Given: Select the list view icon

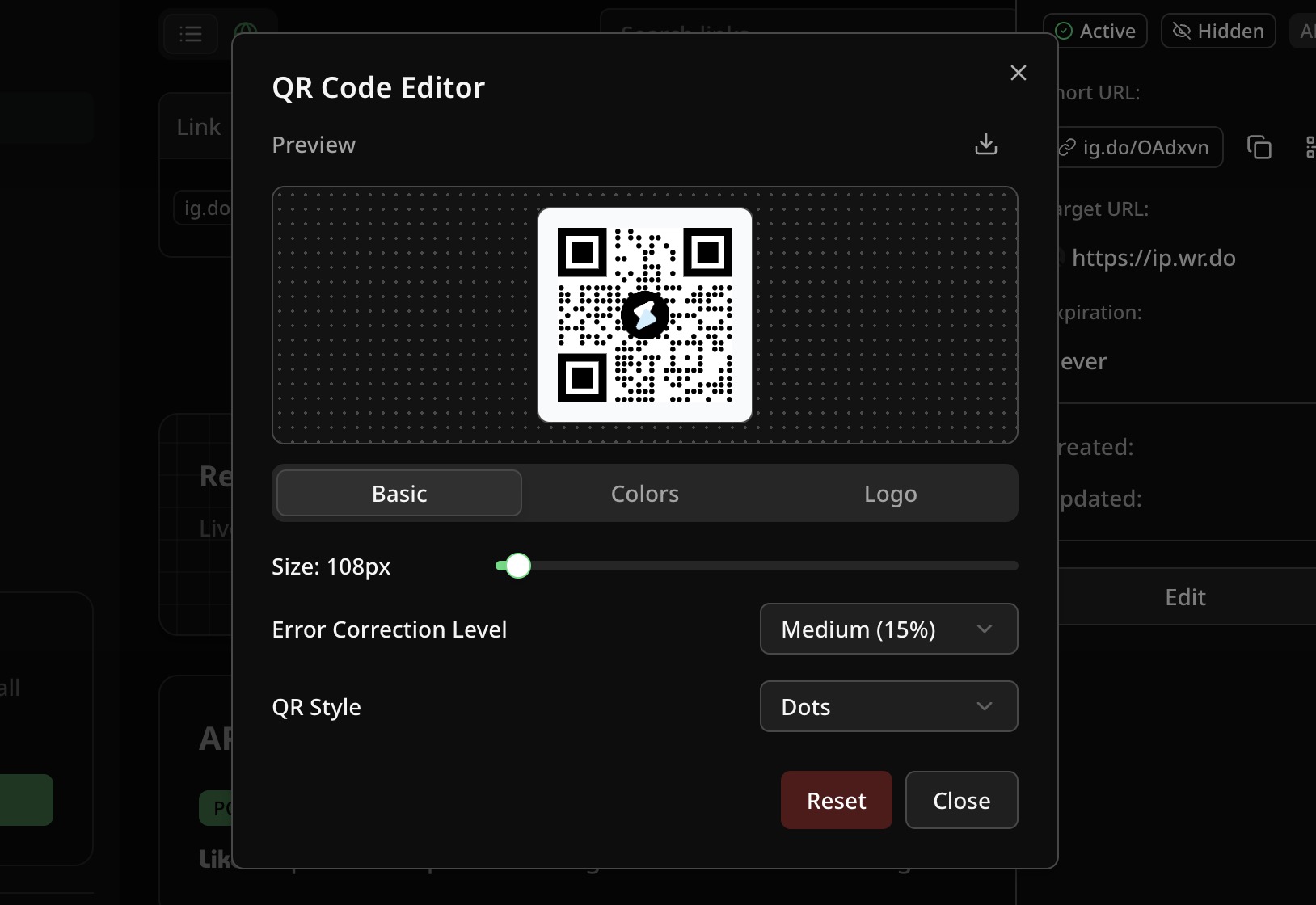Looking at the screenshot, I should (x=191, y=34).
